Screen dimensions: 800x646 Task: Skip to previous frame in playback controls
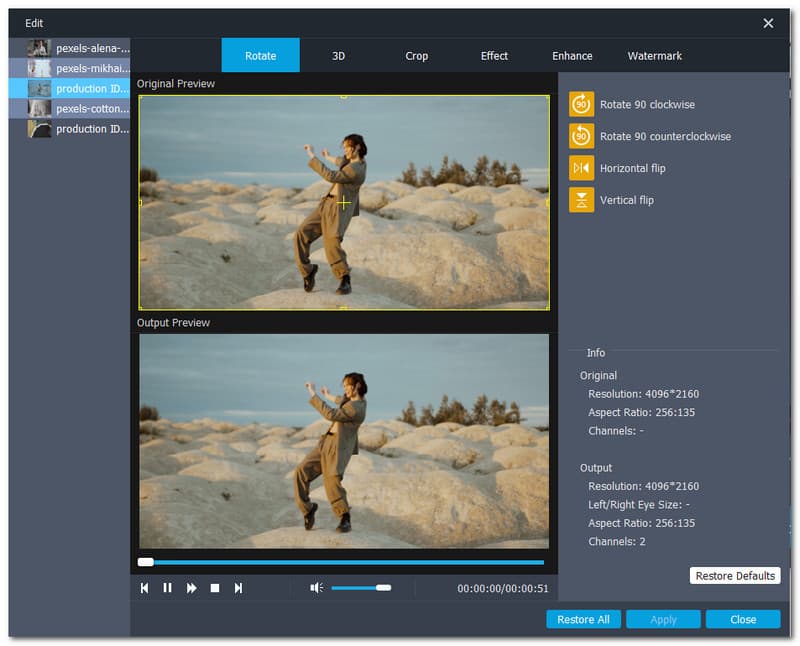[144, 588]
